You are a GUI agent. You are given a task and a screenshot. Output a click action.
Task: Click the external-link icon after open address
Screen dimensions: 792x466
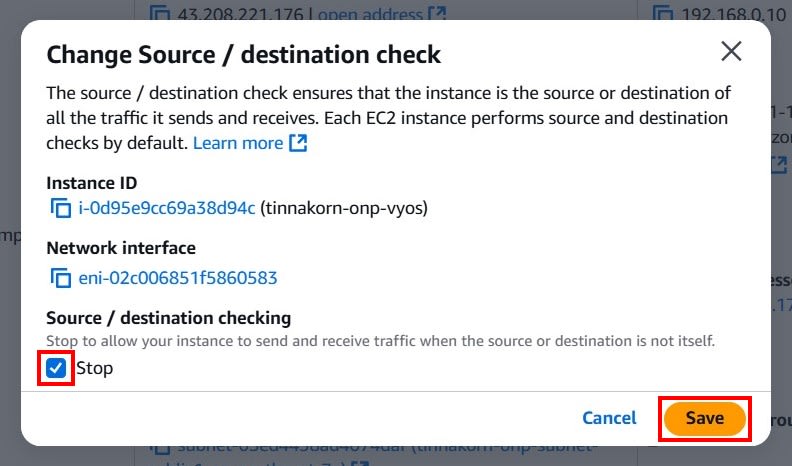point(437,13)
